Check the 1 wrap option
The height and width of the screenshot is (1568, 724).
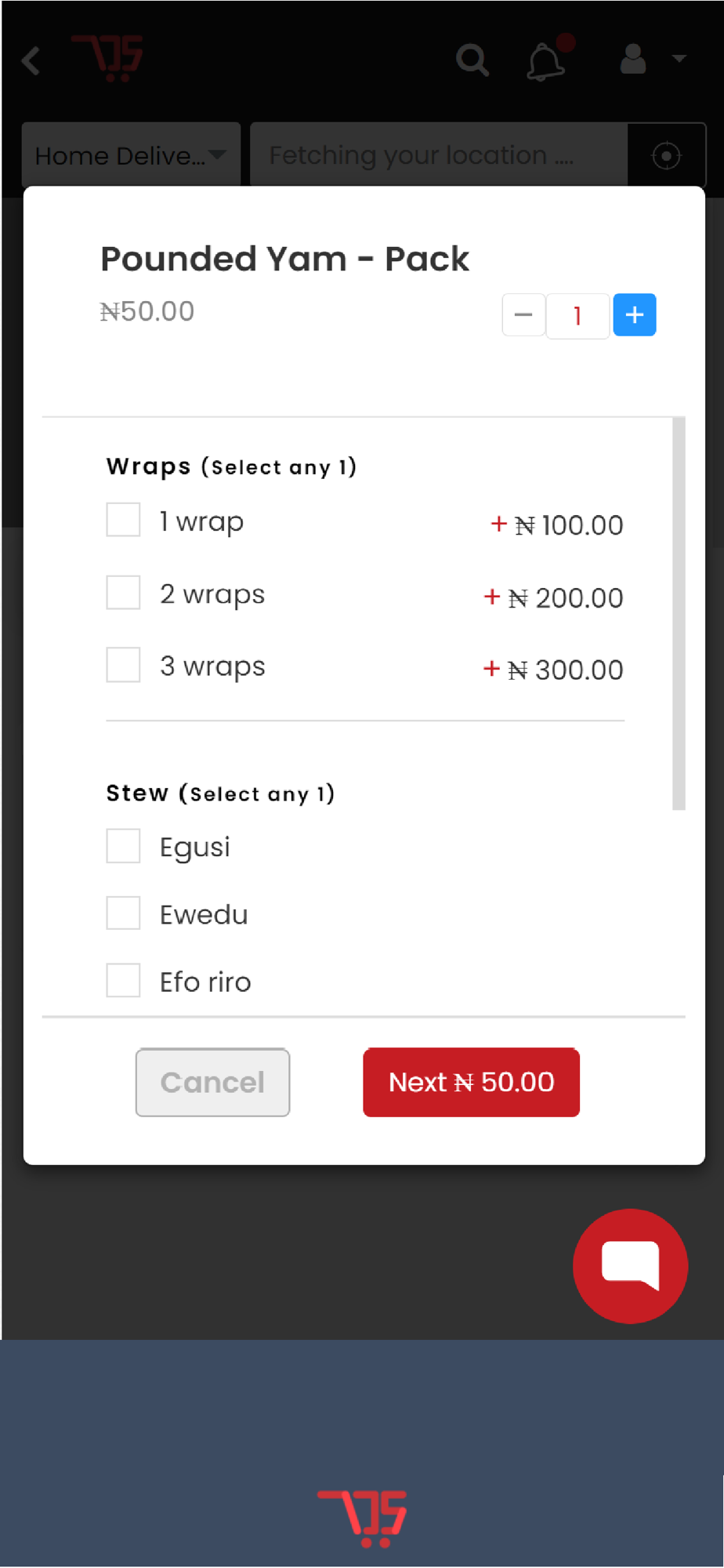click(x=123, y=520)
